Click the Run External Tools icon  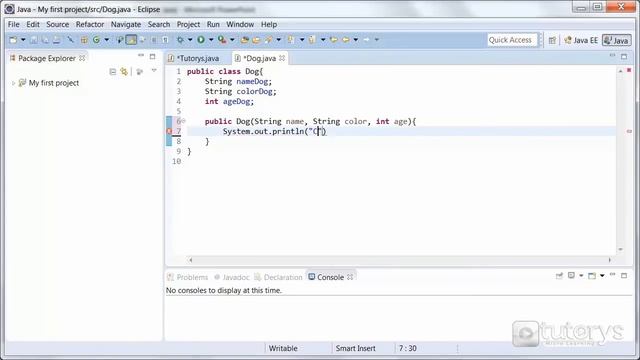(x=222, y=40)
